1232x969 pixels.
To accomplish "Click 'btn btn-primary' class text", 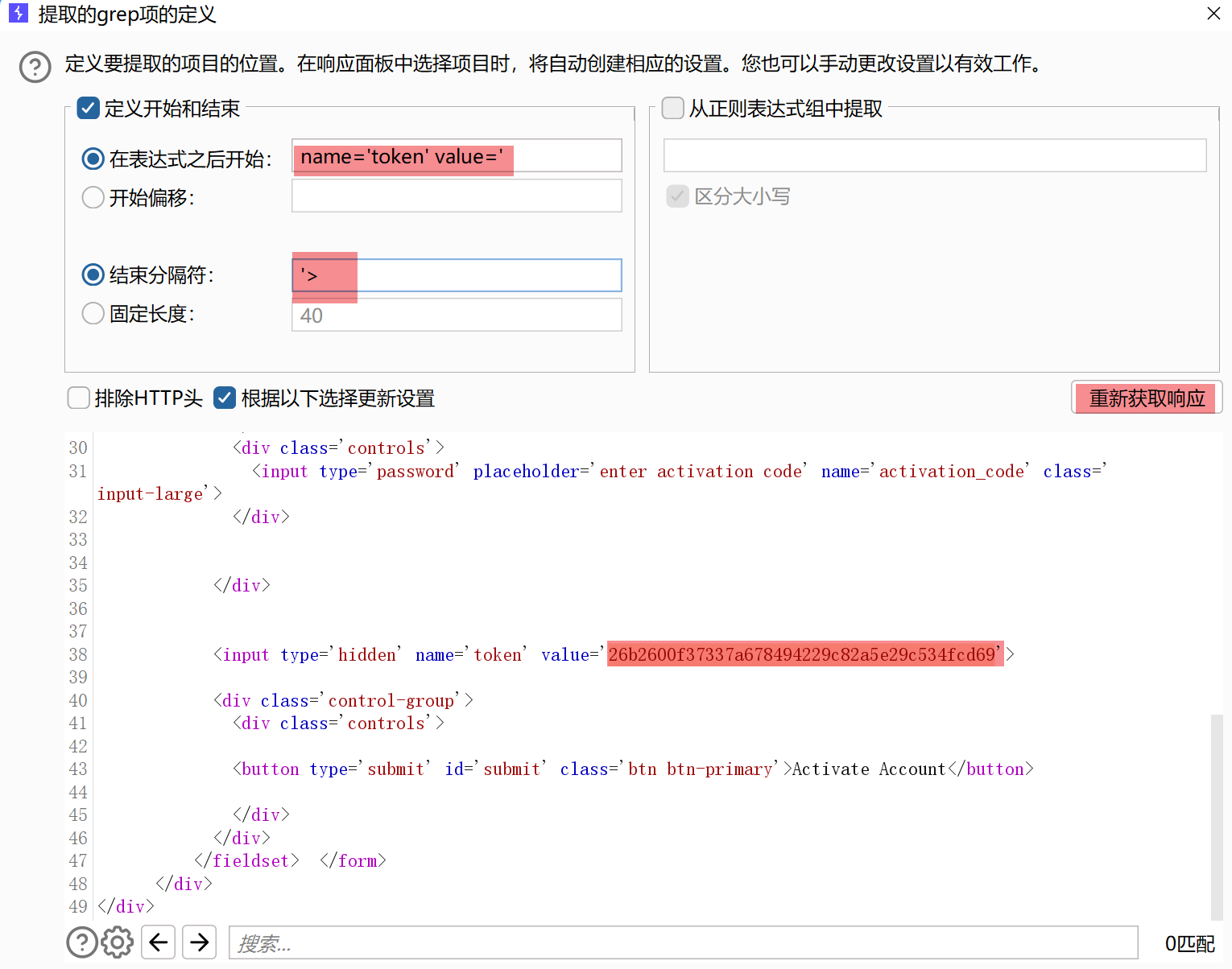I will click(x=701, y=769).
